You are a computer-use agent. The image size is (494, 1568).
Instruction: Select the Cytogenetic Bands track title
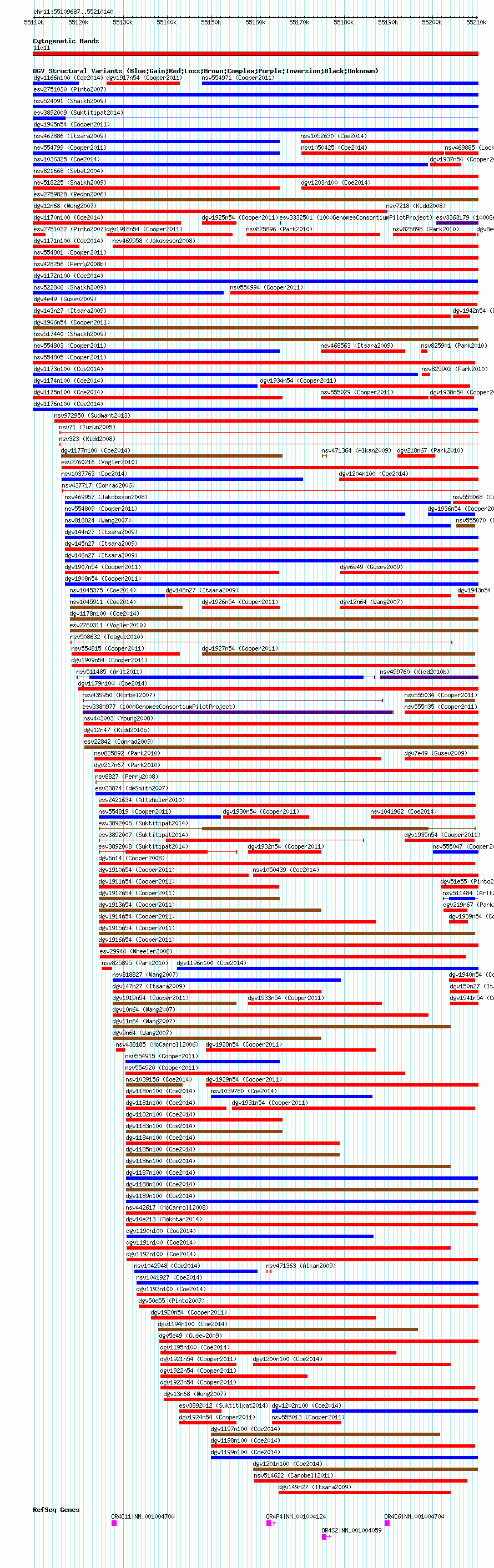[66, 41]
